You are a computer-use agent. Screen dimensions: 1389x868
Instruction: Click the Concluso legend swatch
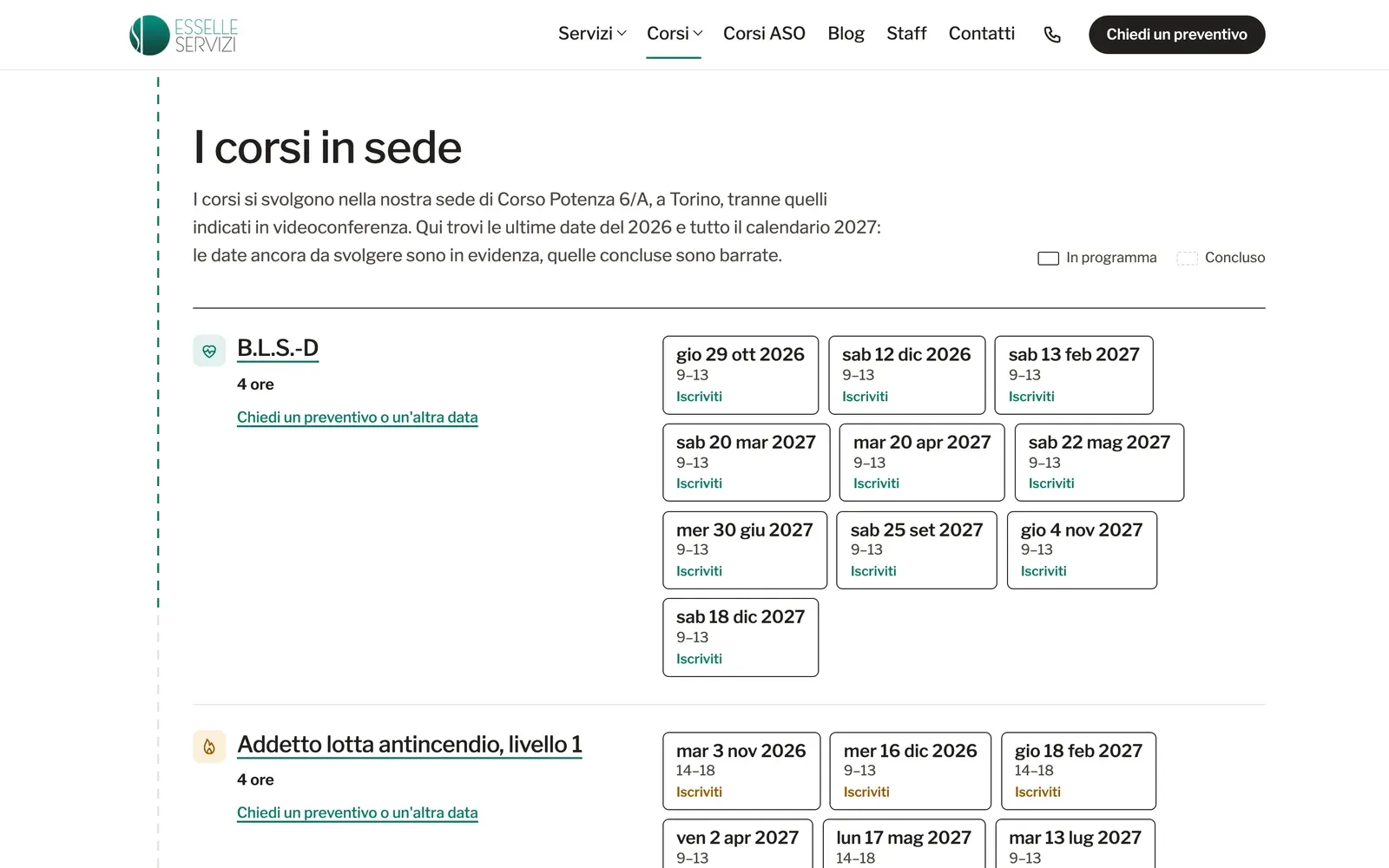[1187, 259]
